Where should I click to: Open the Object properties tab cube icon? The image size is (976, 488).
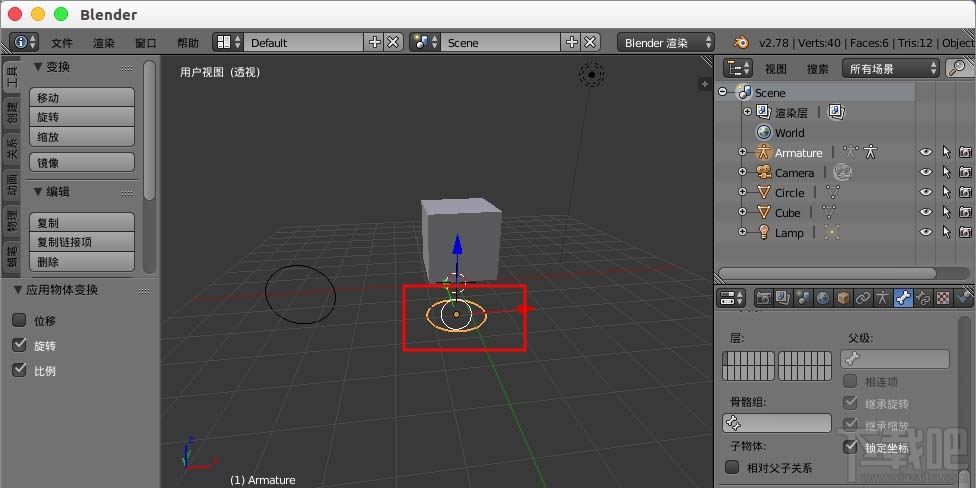click(843, 298)
